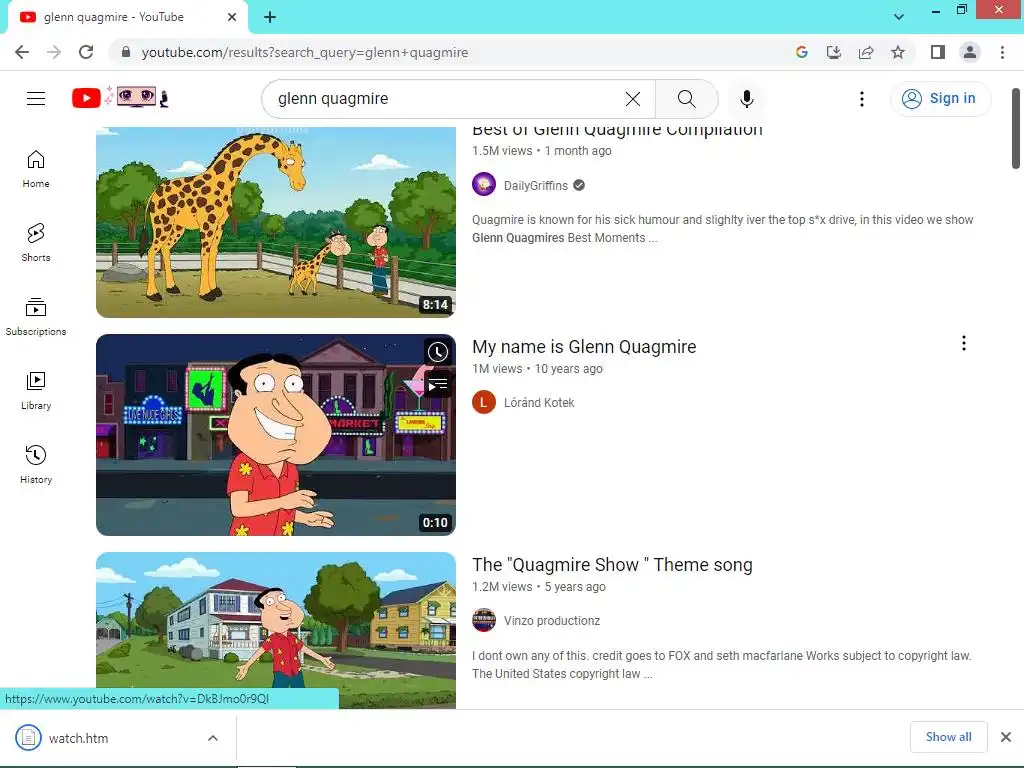Open DailyGriffins channel link
1024x768 pixels.
(536, 185)
